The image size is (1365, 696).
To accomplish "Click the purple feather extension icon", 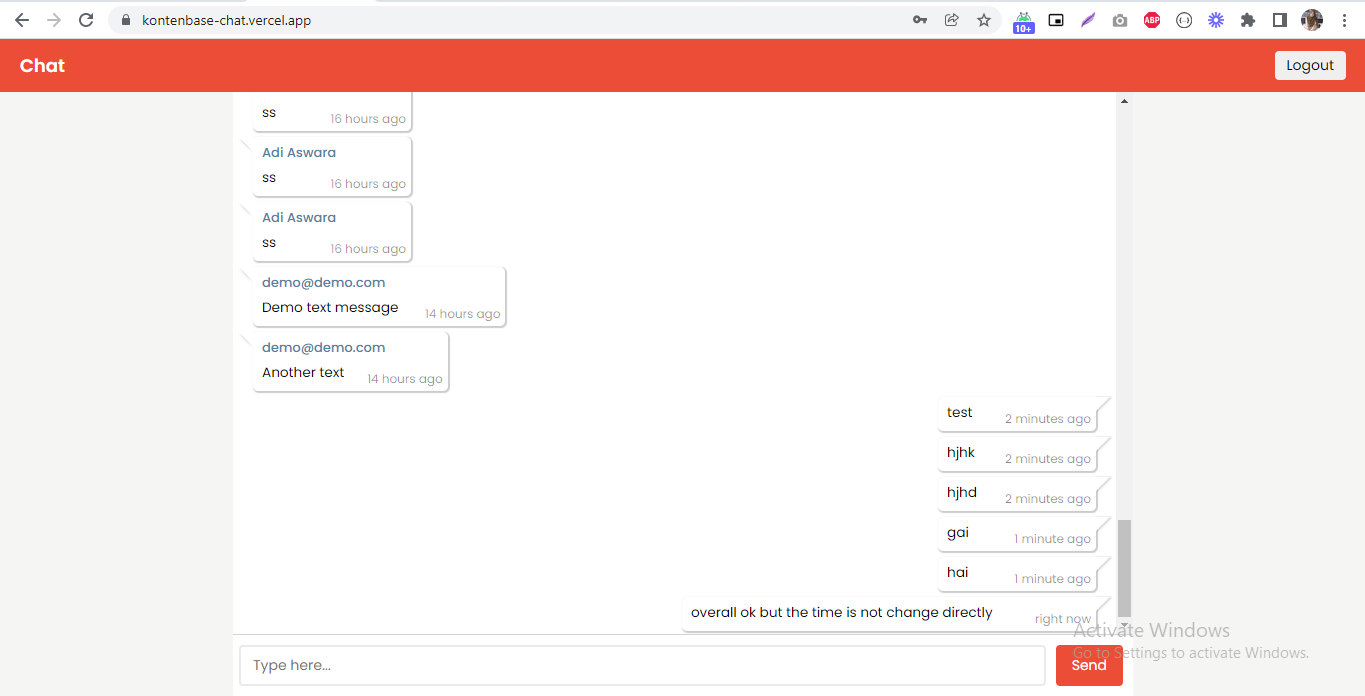I will click(1088, 19).
